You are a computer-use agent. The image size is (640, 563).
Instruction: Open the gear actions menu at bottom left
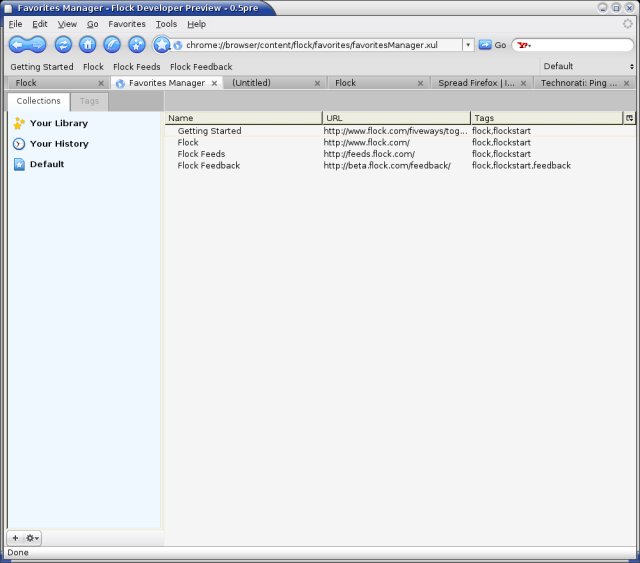pos(32,538)
